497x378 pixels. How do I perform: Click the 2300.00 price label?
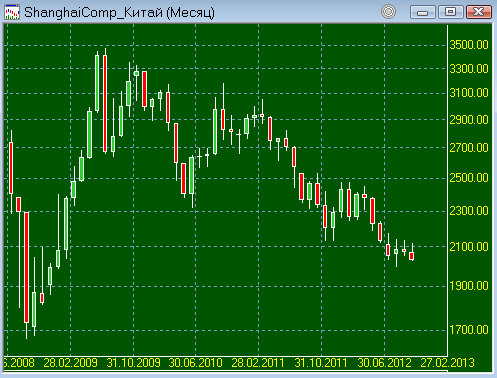coord(469,211)
